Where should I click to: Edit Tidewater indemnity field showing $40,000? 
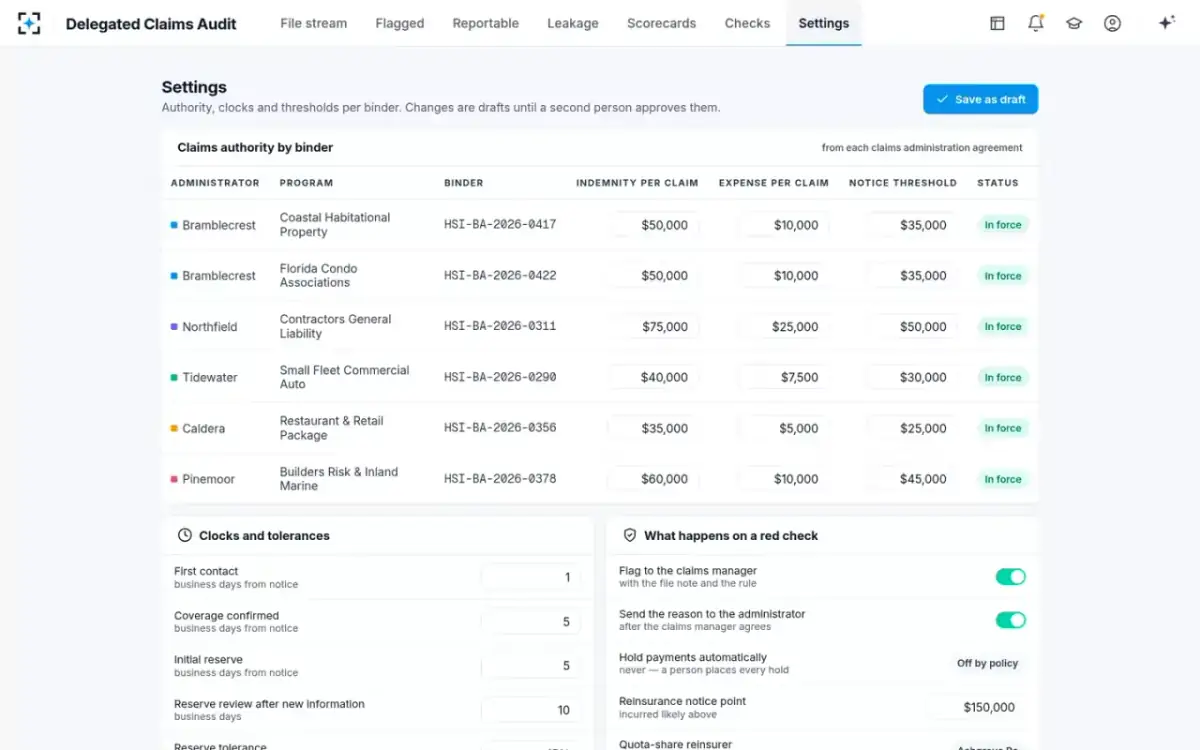(x=654, y=378)
